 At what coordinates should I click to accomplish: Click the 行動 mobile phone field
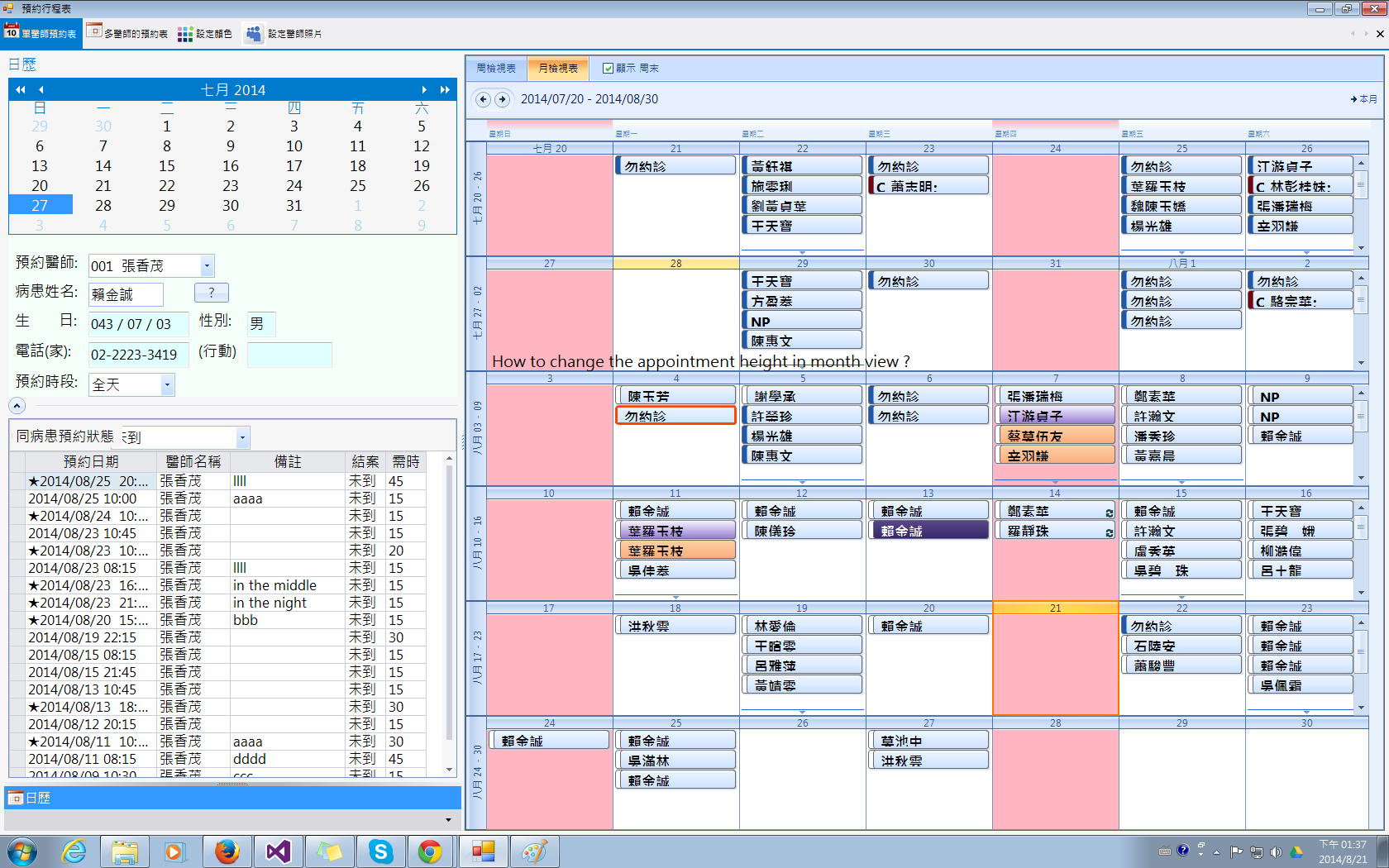pyautogui.click(x=289, y=355)
